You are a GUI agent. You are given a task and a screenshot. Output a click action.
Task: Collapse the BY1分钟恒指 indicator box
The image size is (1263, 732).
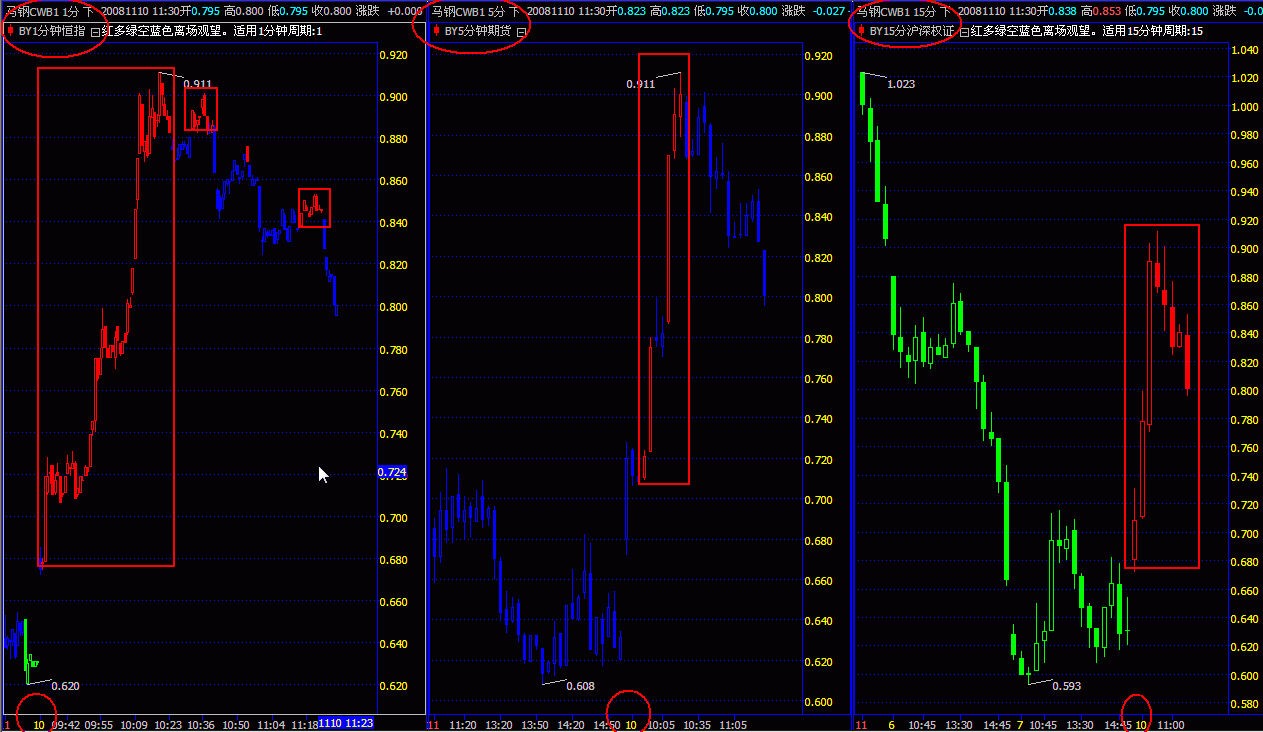point(96,32)
